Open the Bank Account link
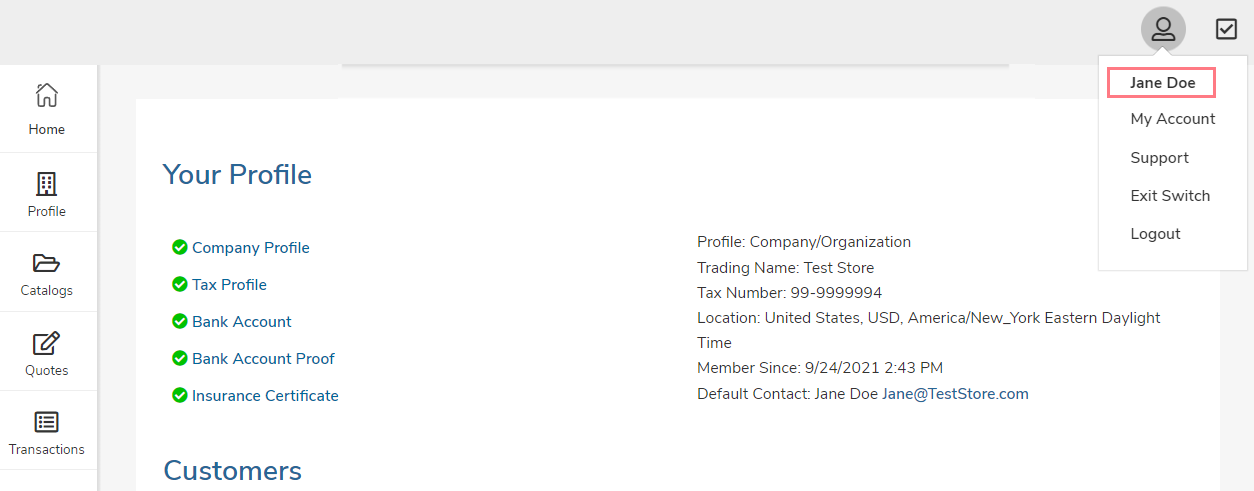 tap(242, 322)
